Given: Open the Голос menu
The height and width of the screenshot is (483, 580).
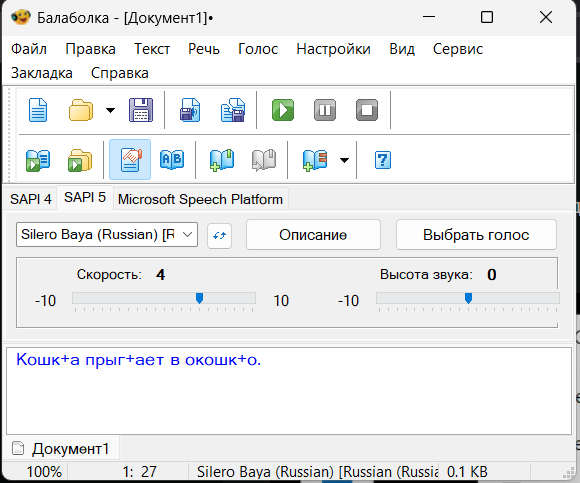Looking at the screenshot, I should (x=258, y=49).
